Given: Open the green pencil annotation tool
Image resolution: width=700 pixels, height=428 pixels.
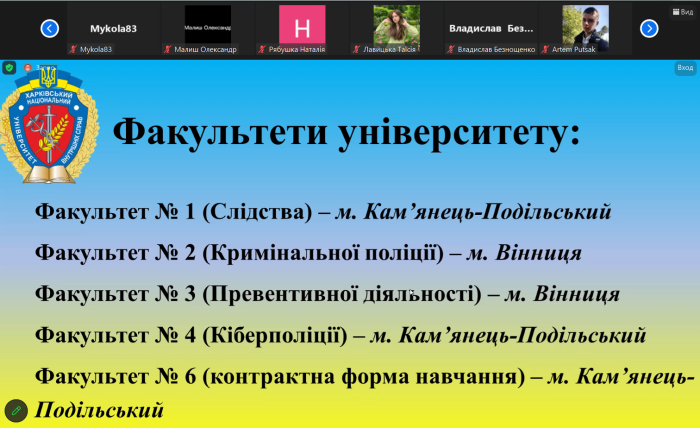Looking at the screenshot, I should [16, 410].
